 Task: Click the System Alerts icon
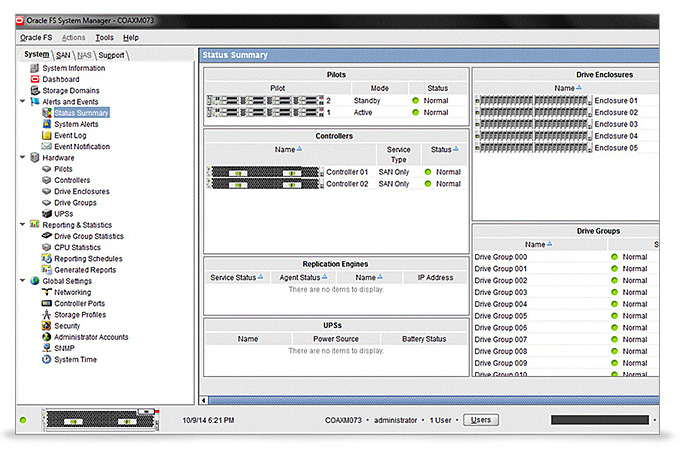click(47, 124)
